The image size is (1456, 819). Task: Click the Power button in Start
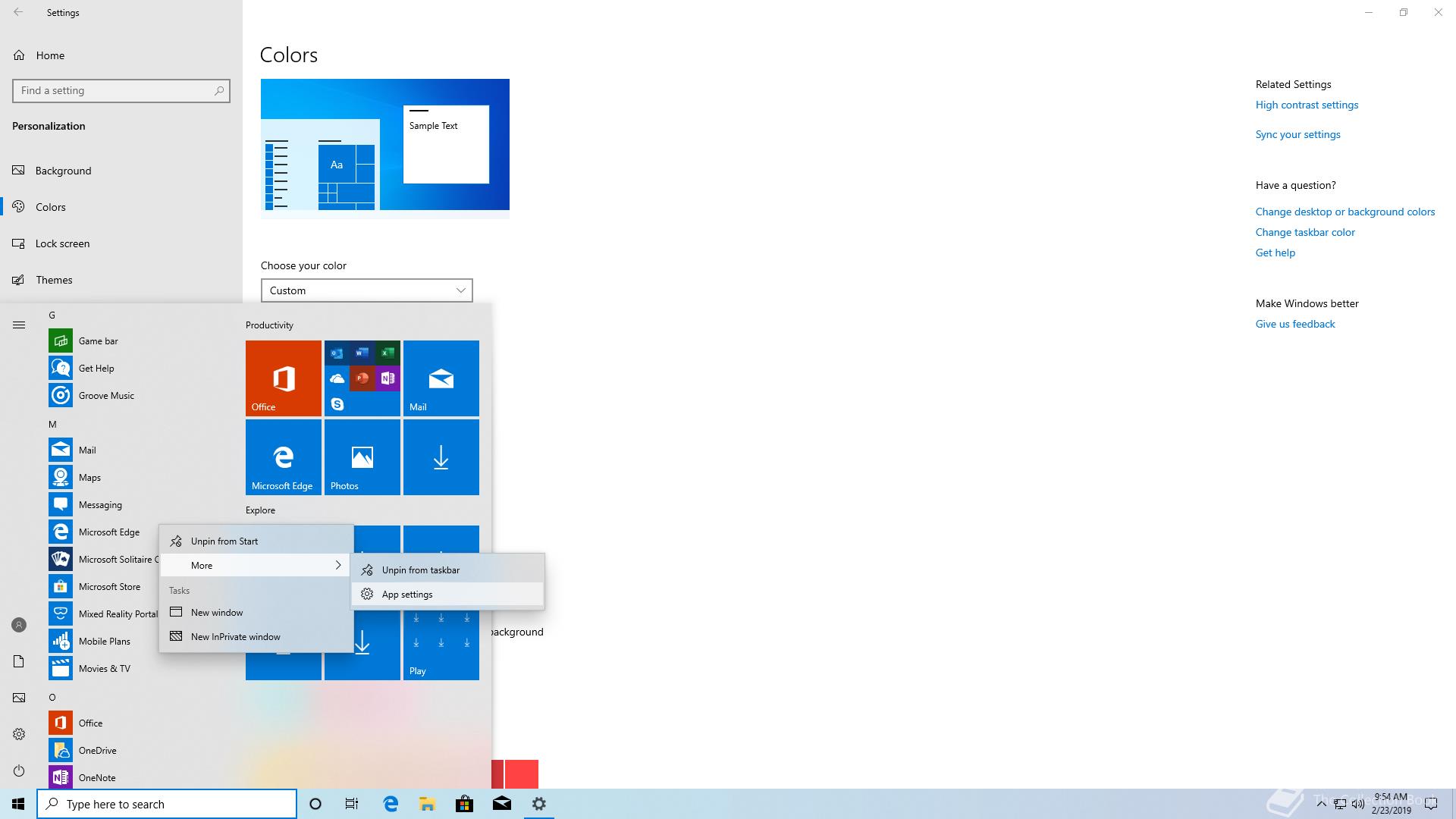(x=19, y=770)
